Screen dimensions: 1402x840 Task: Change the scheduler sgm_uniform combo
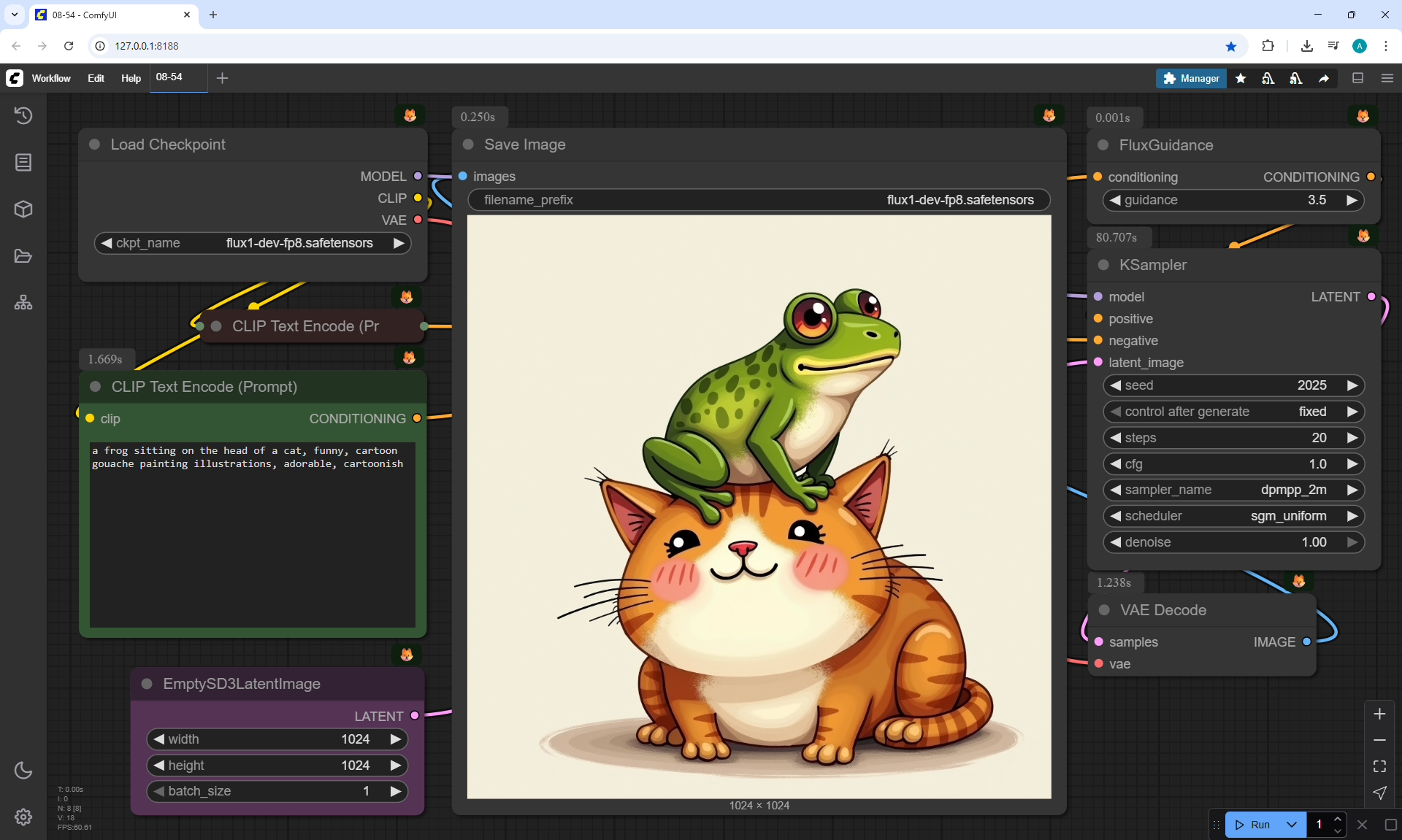pos(1233,516)
